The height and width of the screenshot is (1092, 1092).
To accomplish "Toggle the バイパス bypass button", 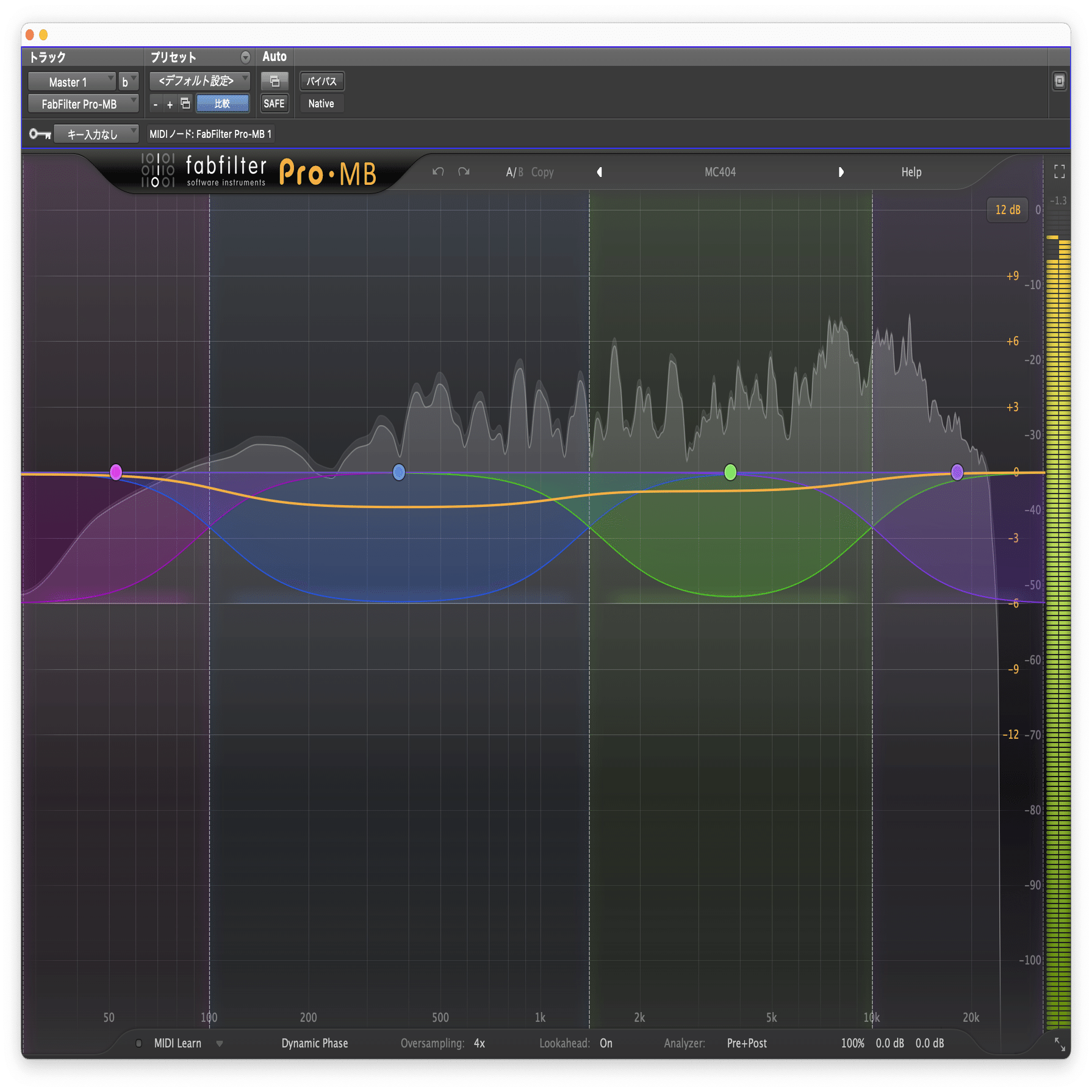I will coord(322,81).
